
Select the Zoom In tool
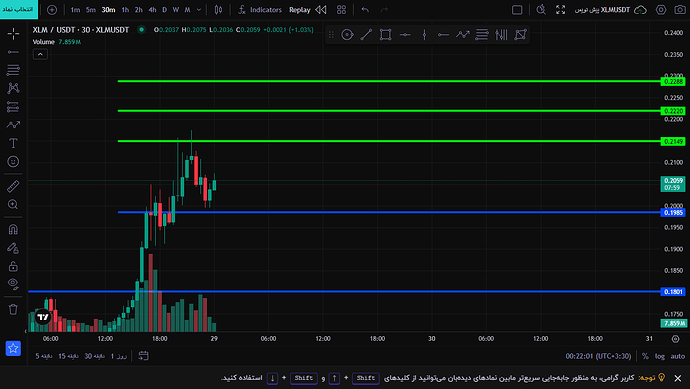click(13, 204)
